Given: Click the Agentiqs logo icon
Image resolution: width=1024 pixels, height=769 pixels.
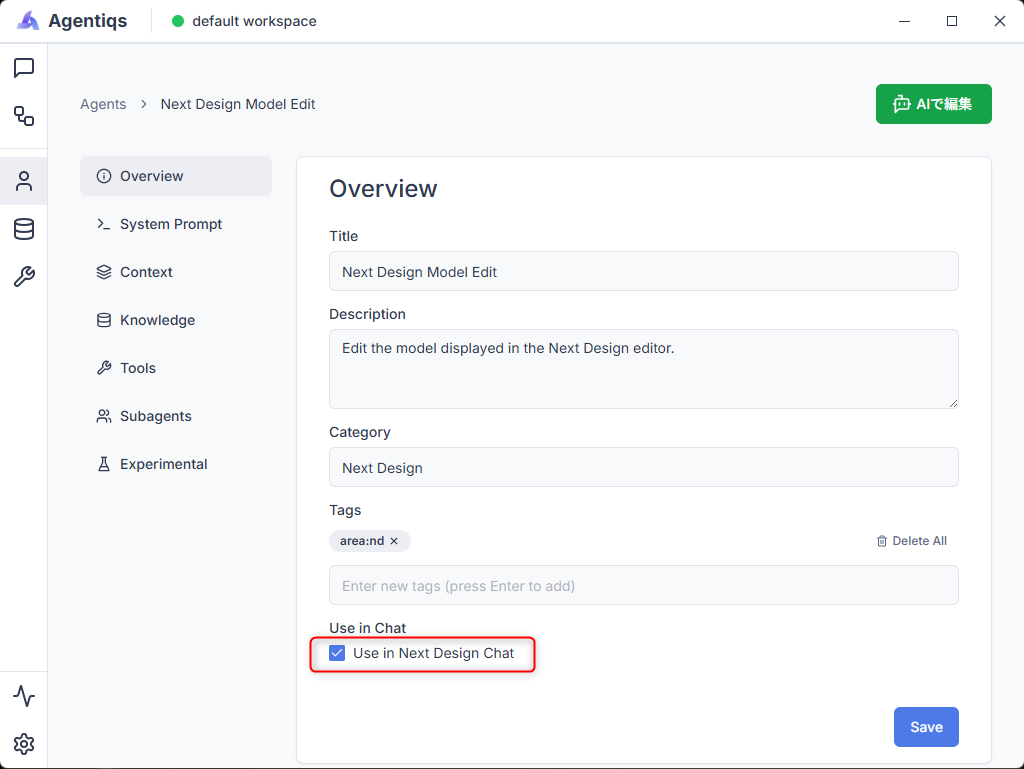Looking at the screenshot, I should coord(27,21).
